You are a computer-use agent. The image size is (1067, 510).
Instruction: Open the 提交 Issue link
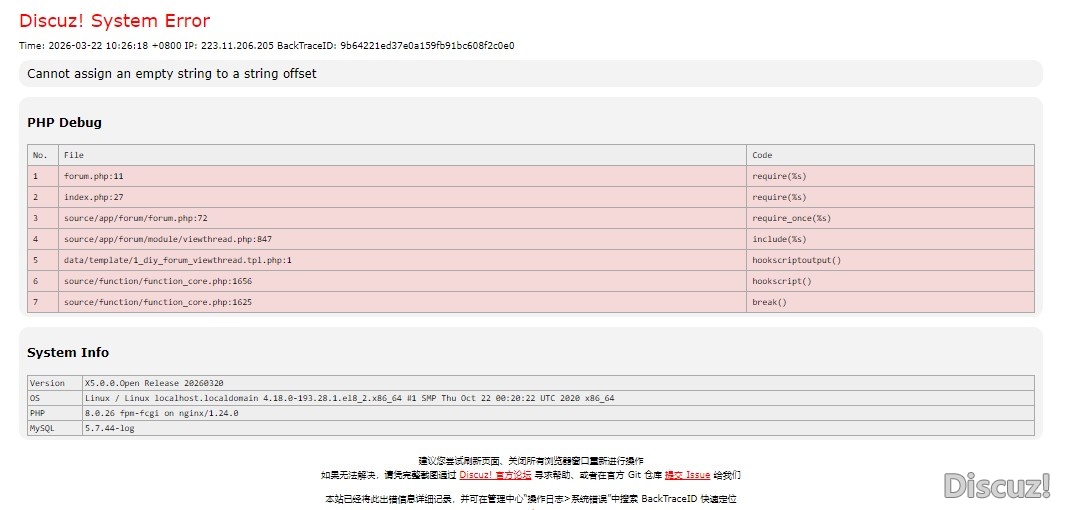coord(687,475)
